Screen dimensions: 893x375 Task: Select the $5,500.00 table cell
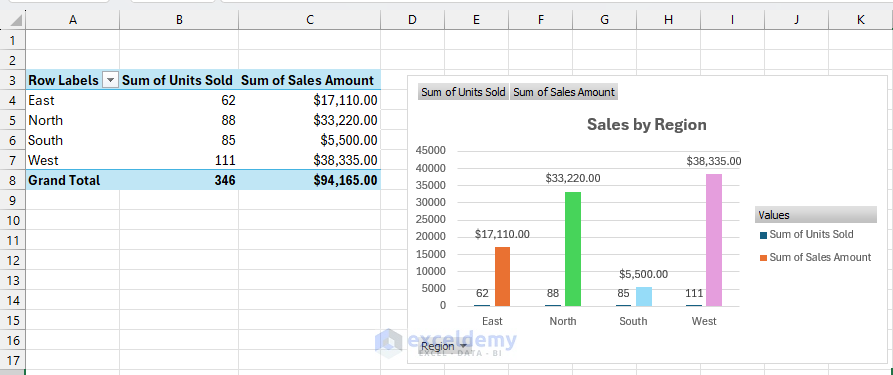(x=310, y=140)
